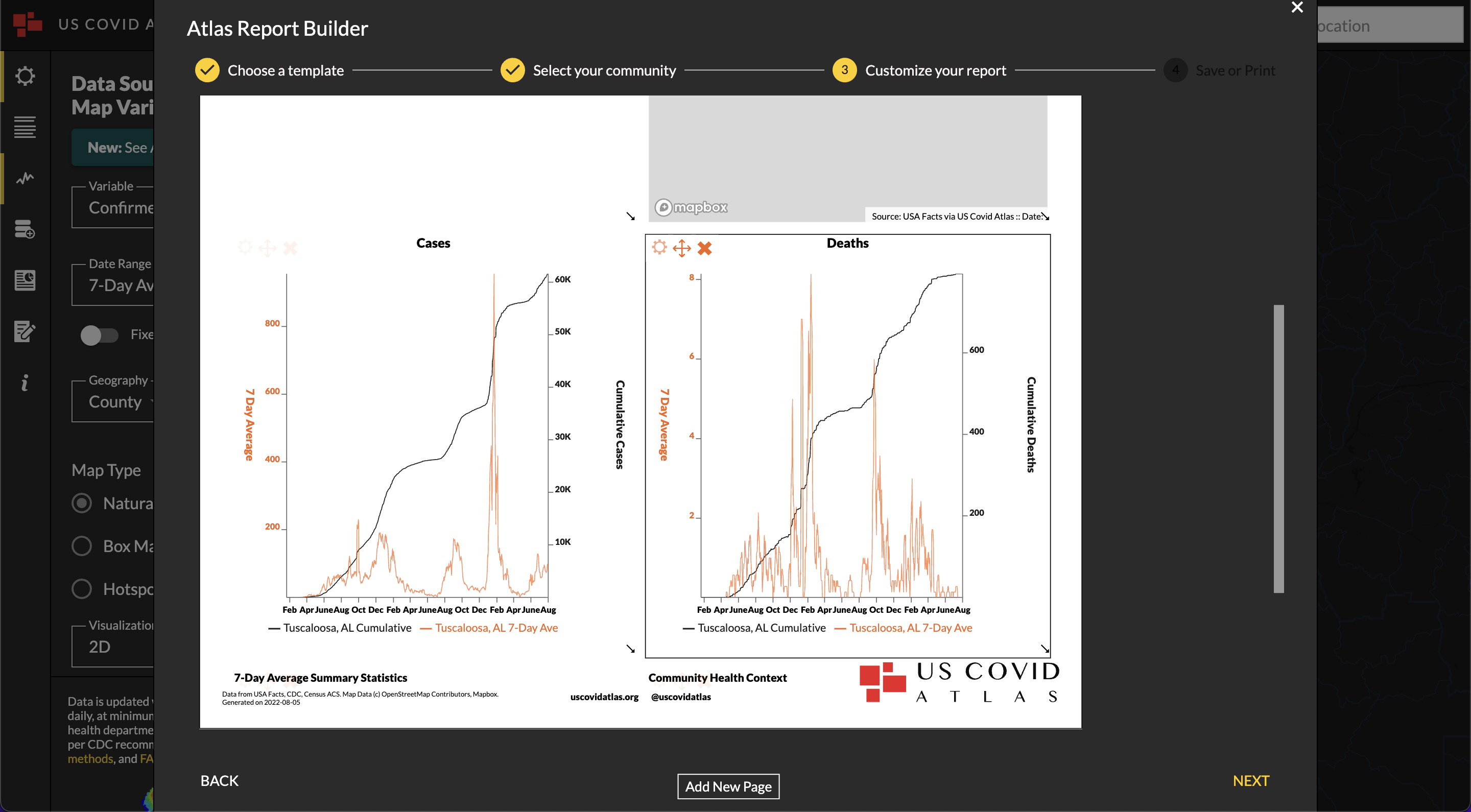Toggle the Fixed scale switch
The width and height of the screenshot is (1471, 812).
[x=99, y=335]
